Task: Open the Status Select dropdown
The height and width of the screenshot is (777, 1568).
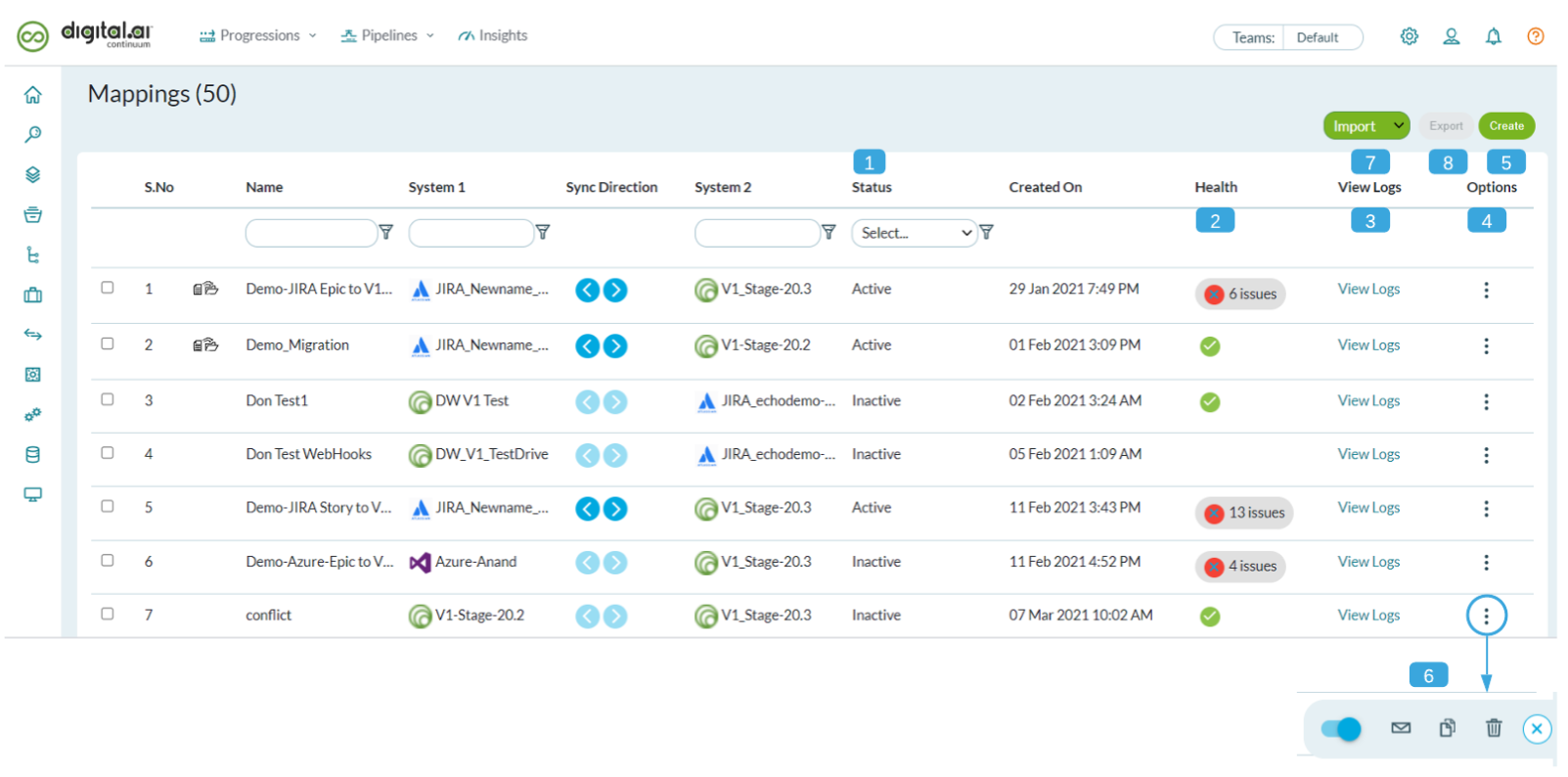Action: [915, 233]
